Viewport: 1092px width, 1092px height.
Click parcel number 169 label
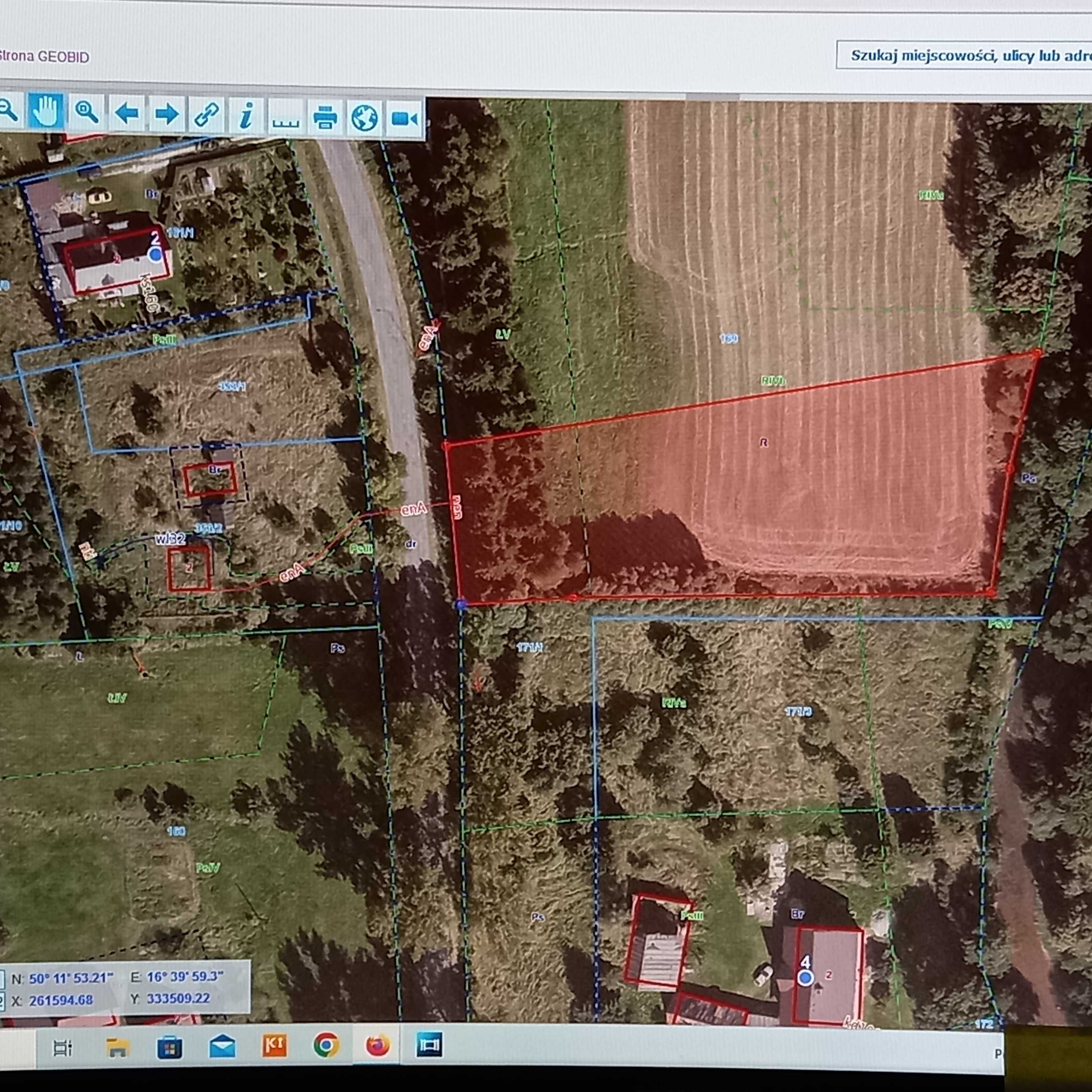[728, 339]
